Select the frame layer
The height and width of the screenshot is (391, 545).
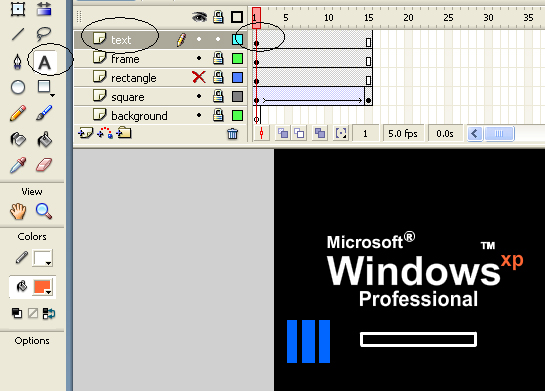tap(161, 58)
